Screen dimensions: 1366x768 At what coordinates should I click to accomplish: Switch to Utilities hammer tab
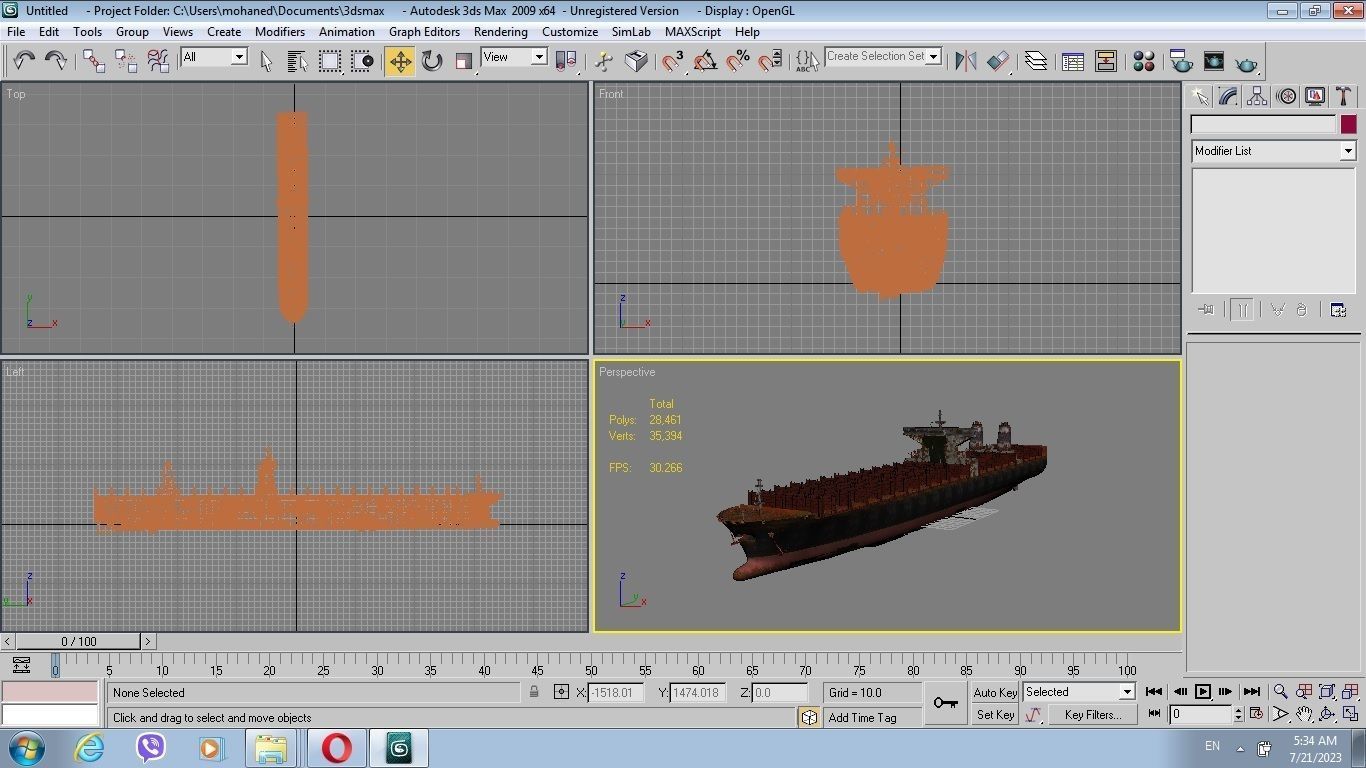pos(1344,96)
